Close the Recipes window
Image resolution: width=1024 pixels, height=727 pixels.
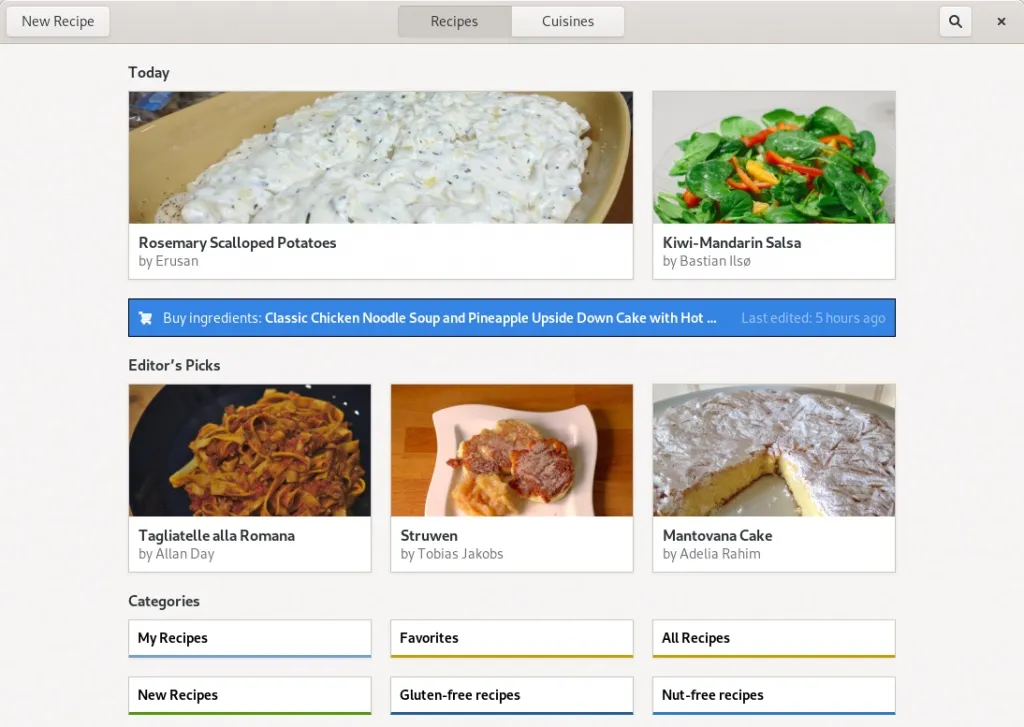1000,21
